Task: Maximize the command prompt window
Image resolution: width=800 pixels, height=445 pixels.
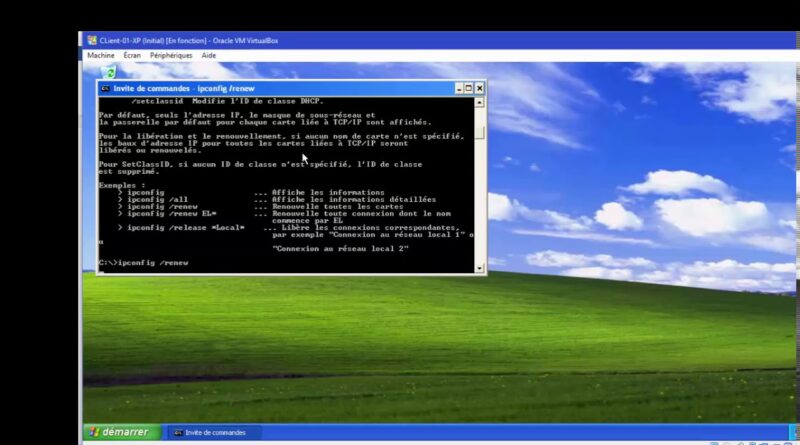Action: (468, 88)
